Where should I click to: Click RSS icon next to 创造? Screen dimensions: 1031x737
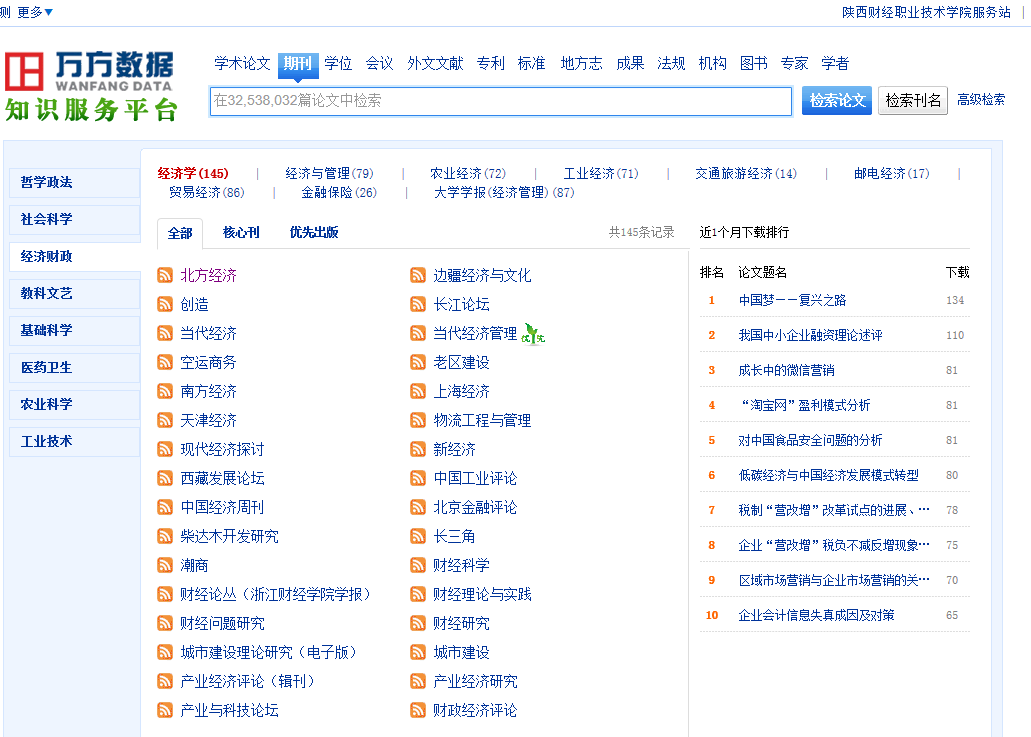pyautogui.click(x=165, y=304)
